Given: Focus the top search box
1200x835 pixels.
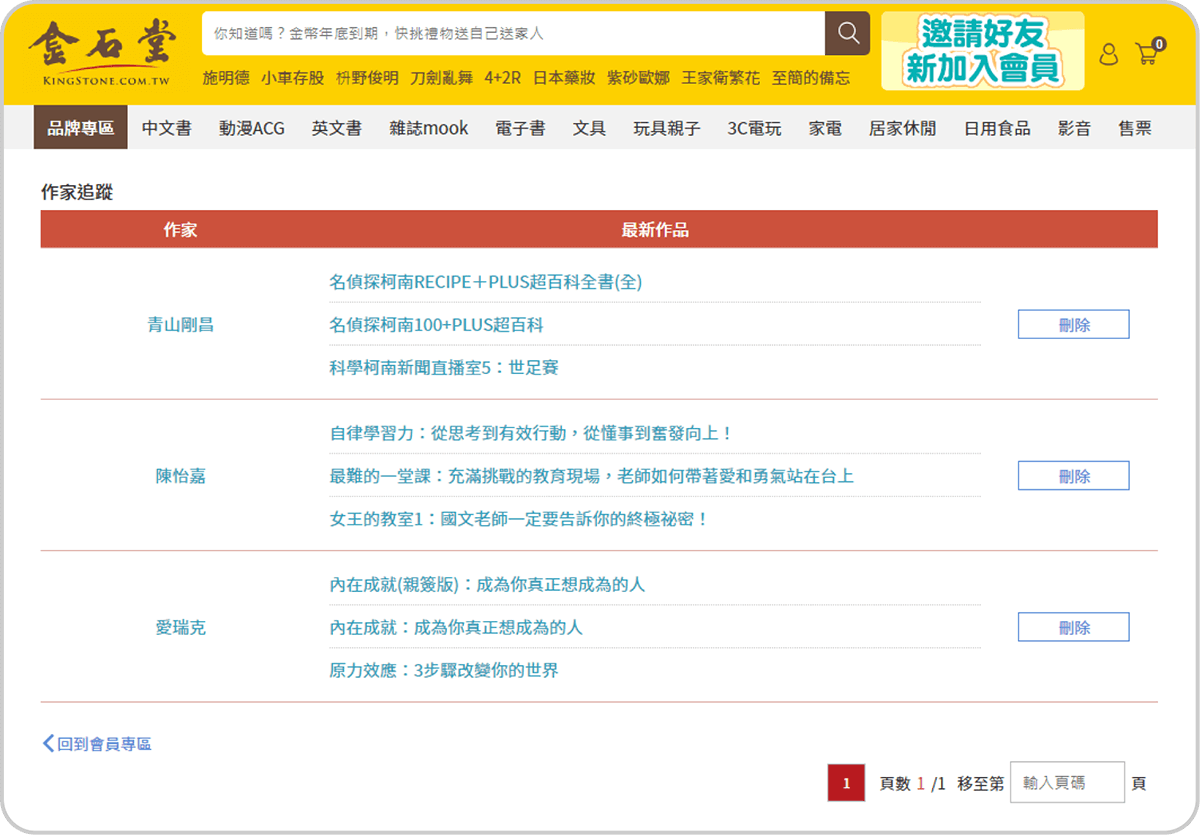Looking at the screenshot, I should (x=512, y=34).
